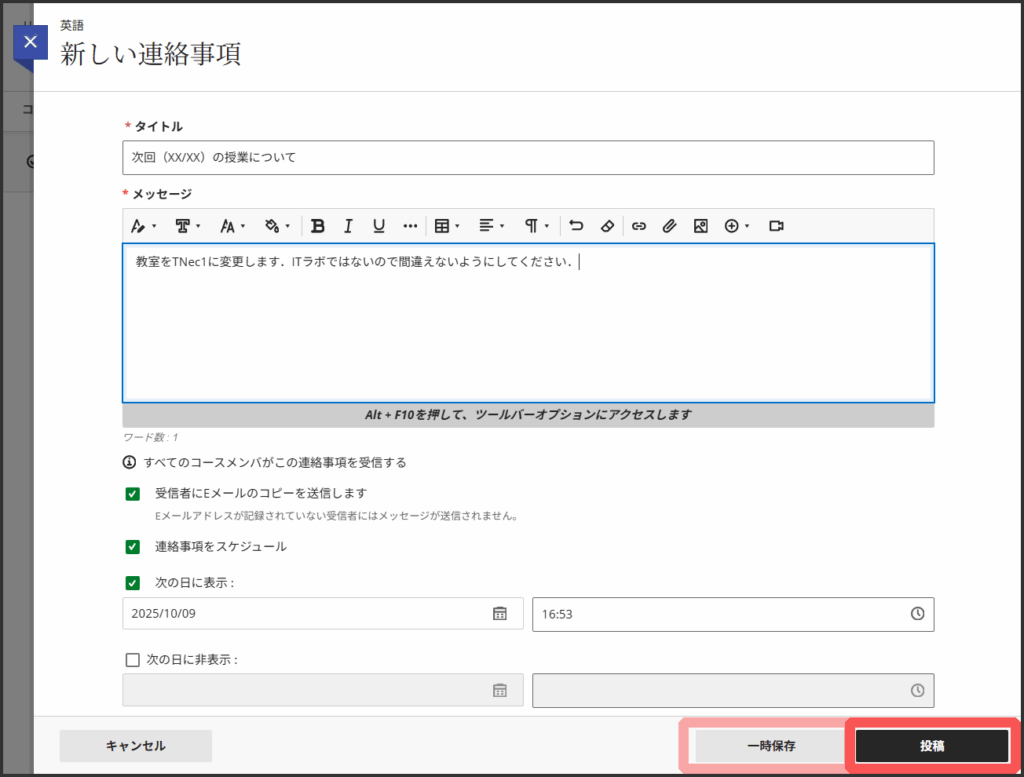
Task: Expand the insert content plus menu
Action: point(737,226)
